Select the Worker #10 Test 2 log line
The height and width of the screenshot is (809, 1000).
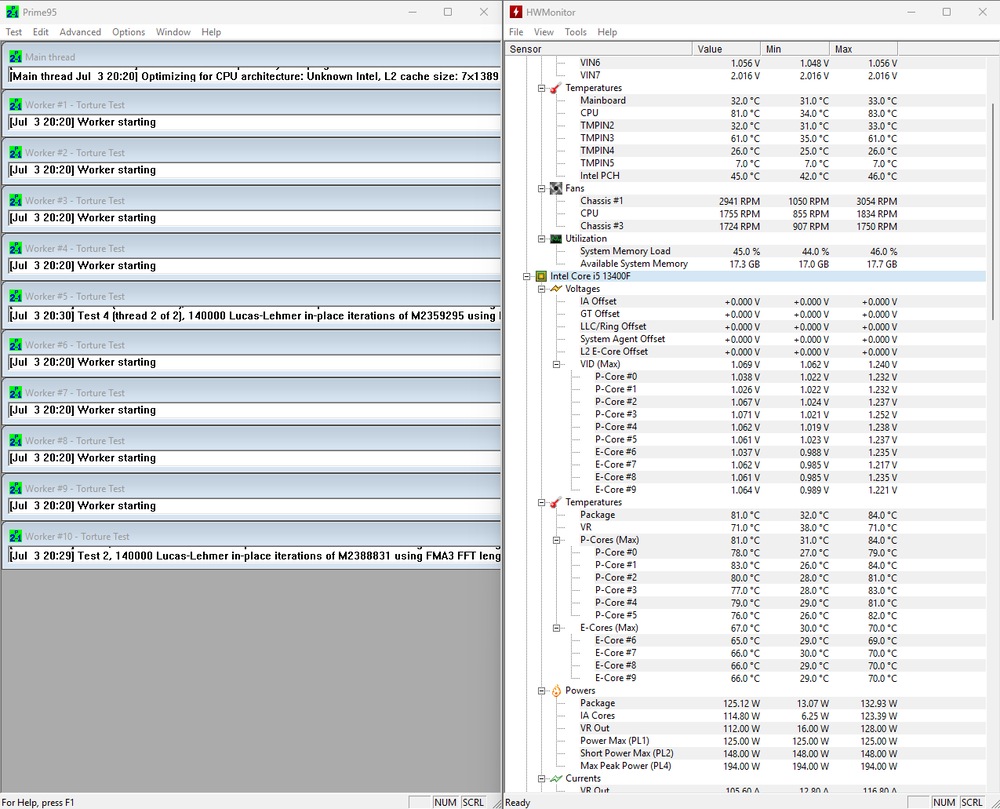[x=255, y=556]
